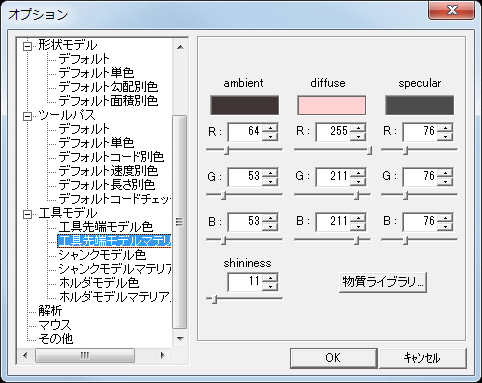Click the specular B input field
The width and height of the screenshot is (482, 383).
click(420, 222)
